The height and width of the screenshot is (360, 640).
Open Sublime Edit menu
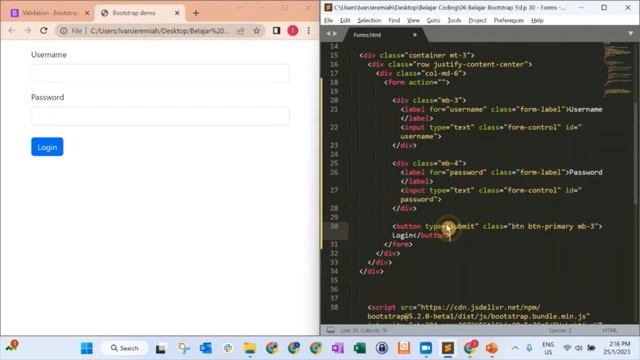[345, 20]
